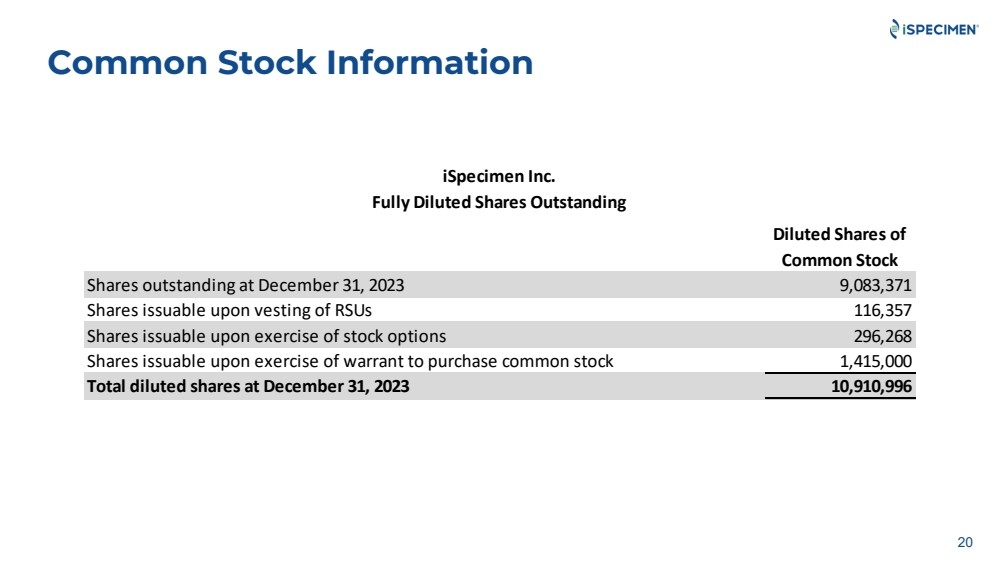Click the 116,357 RSU shares value
Image resolution: width=999 pixels, height=562 pixels.
tap(882, 310)
